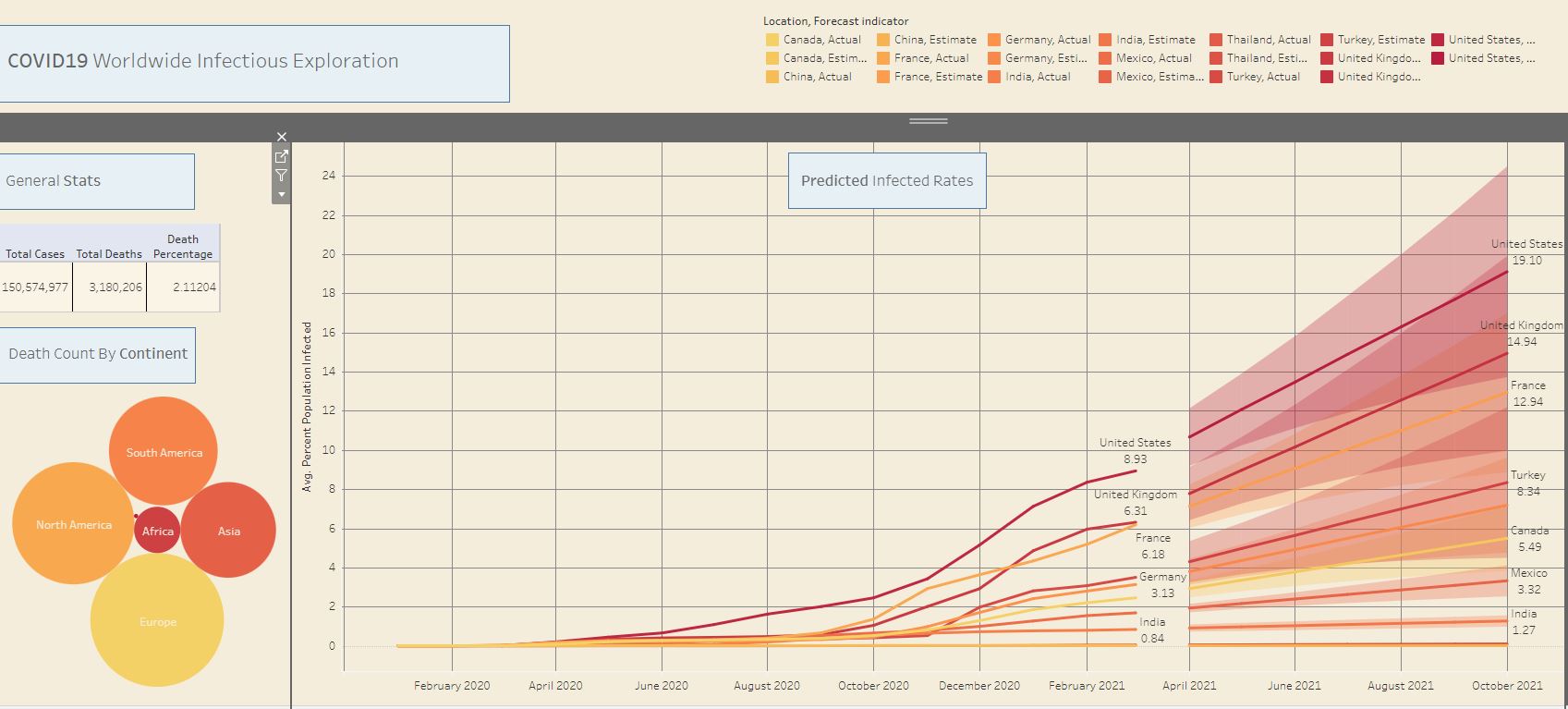Open the More Options dropdown arrow
Viewport: 1568px width, 709px height.
click(282, 194)
